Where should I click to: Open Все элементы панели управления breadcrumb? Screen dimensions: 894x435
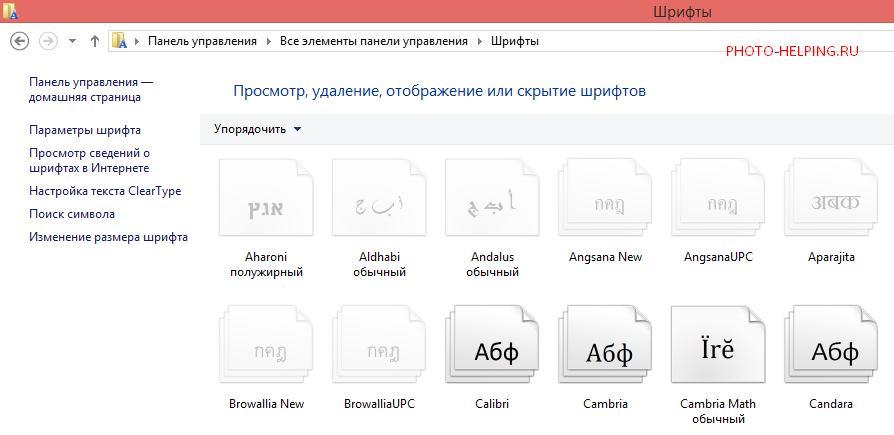(373, 41)
